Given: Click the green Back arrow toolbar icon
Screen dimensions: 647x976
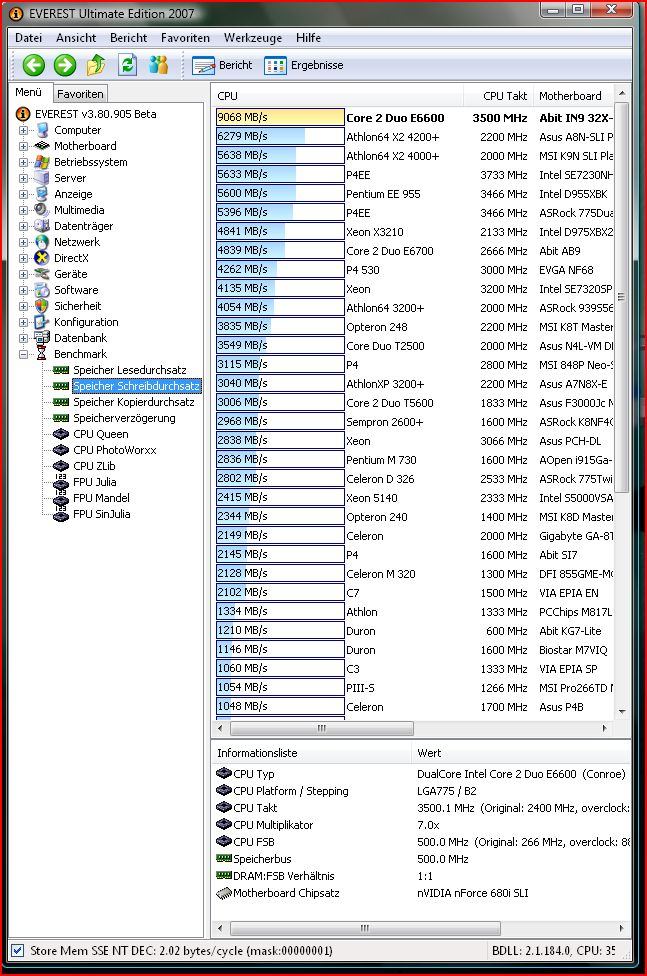Looking at the screenshot, I should click(34, 65).
